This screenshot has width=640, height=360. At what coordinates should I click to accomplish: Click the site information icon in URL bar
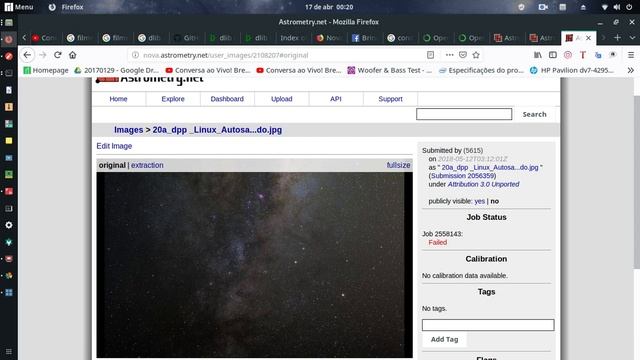135,55
